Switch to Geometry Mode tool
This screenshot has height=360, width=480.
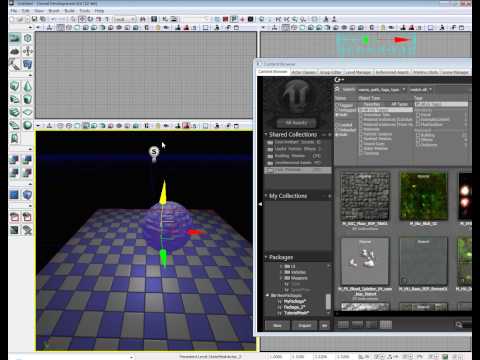click(x=28, y=39)
